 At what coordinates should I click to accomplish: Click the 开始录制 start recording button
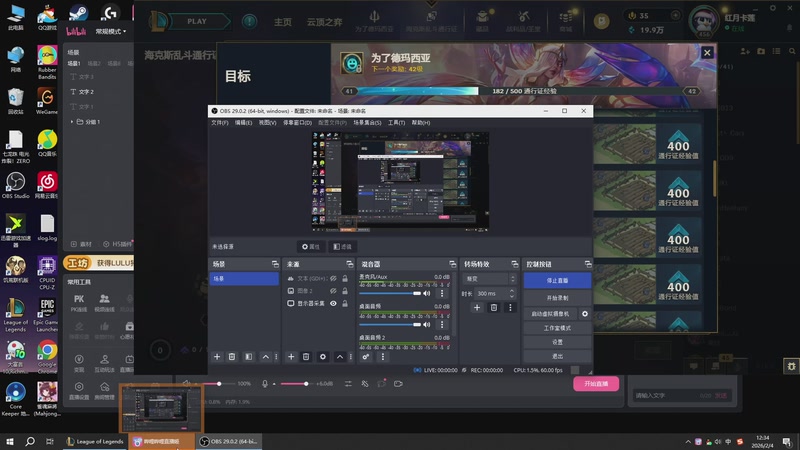click(x=557, y=298)
